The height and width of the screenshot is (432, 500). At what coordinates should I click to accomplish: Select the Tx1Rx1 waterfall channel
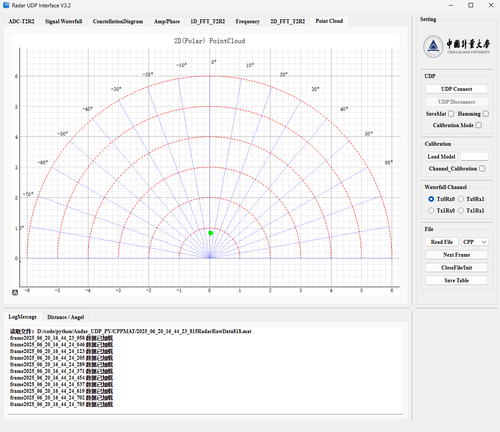tap(461, 211)
